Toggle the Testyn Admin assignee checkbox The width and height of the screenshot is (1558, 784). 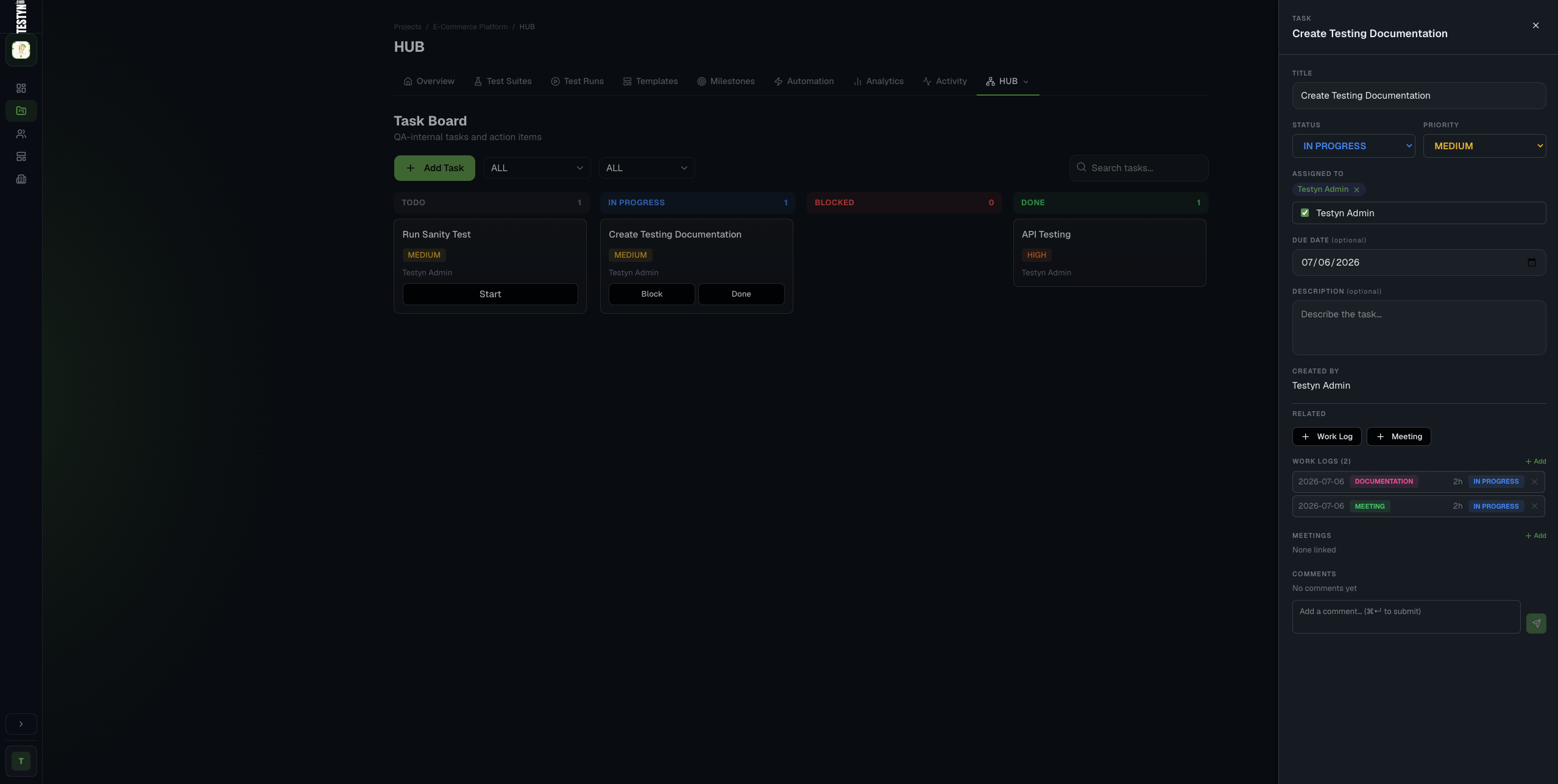(1305, 213)
